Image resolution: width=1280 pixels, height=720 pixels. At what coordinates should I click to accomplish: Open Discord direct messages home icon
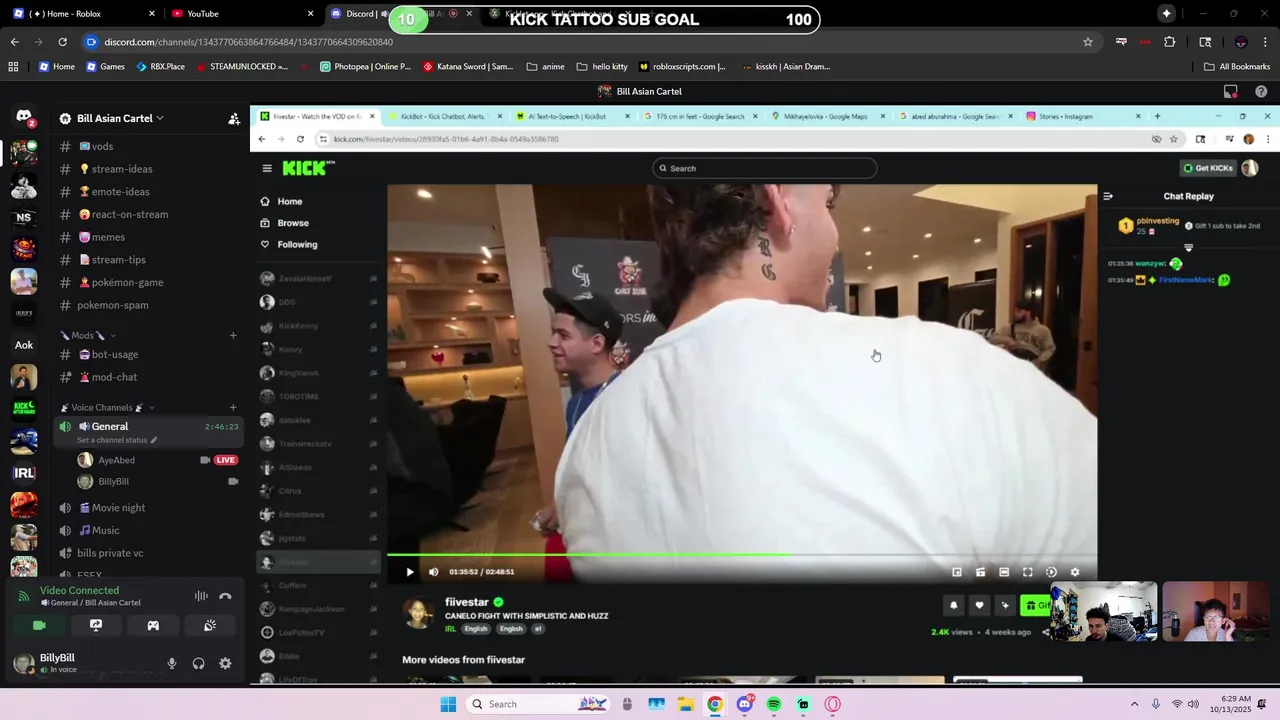click(x=24, y=118)
